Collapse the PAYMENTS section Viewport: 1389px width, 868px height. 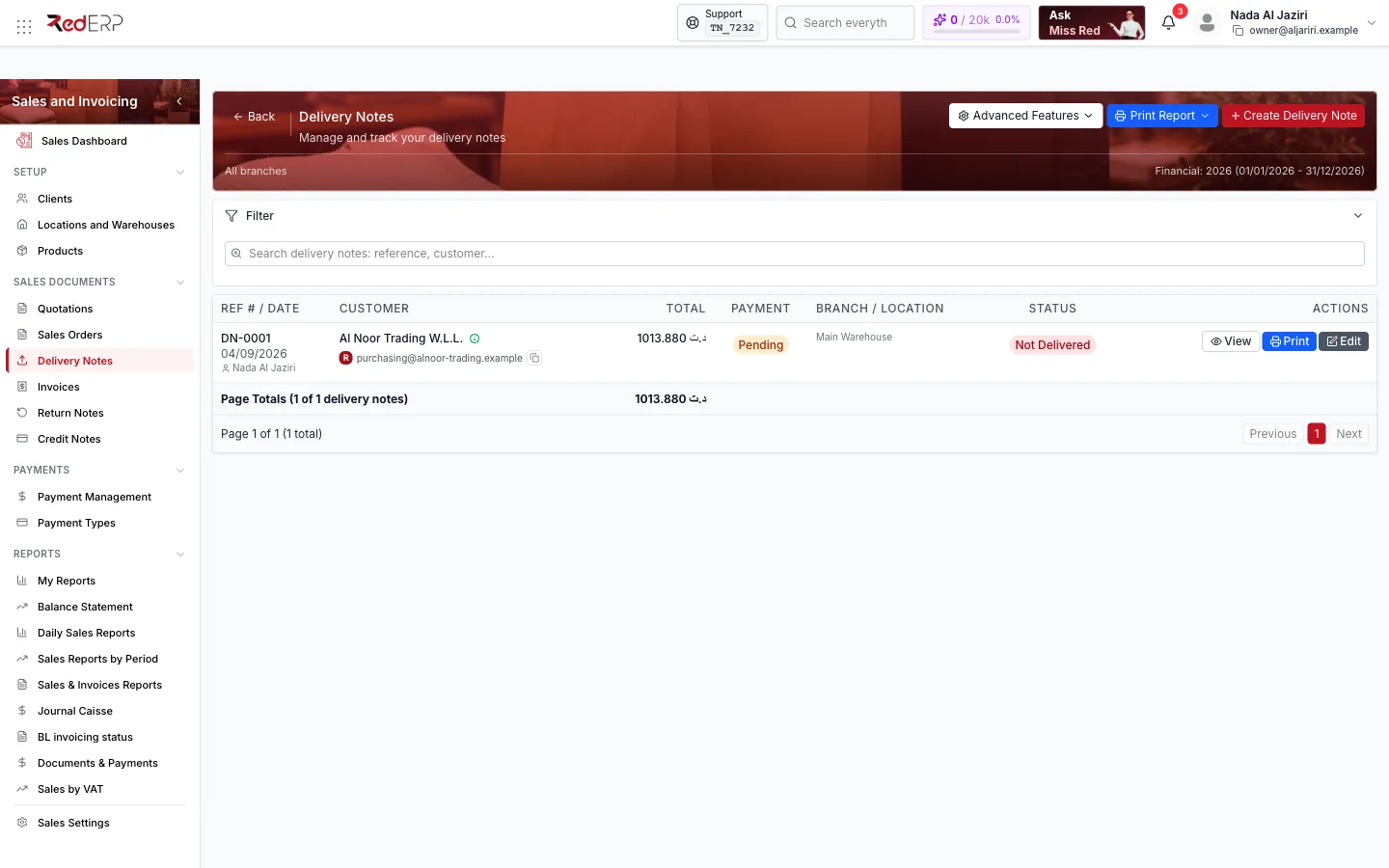click(x=180, y=471)
